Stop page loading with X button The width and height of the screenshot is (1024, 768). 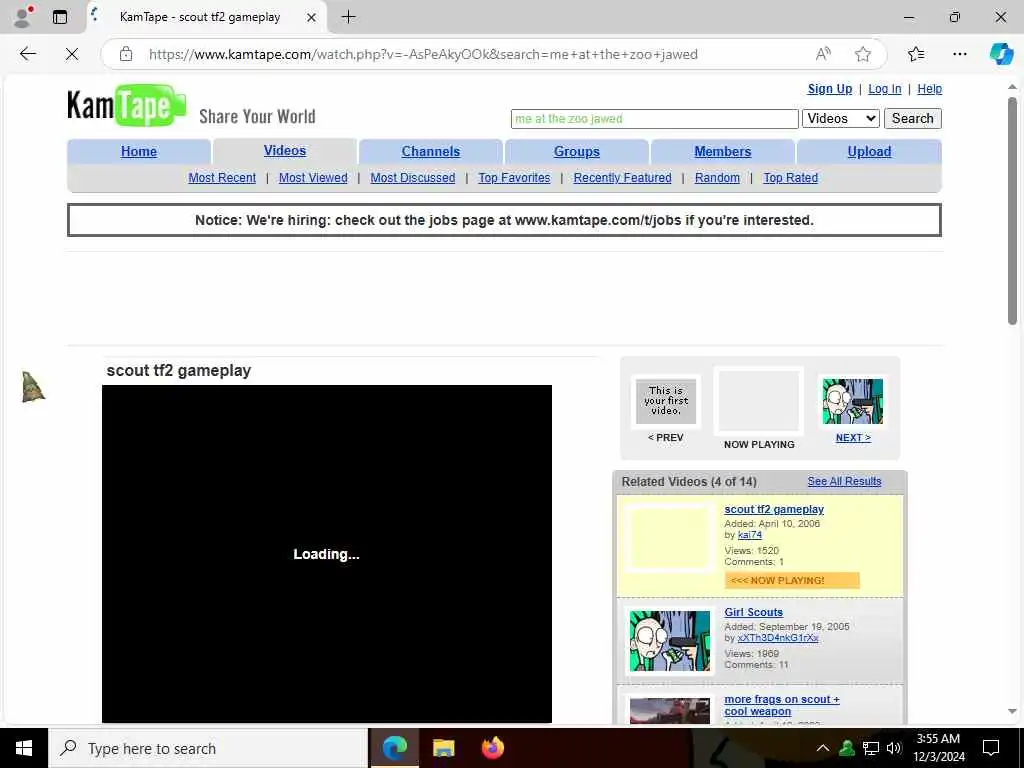[72, 54]
